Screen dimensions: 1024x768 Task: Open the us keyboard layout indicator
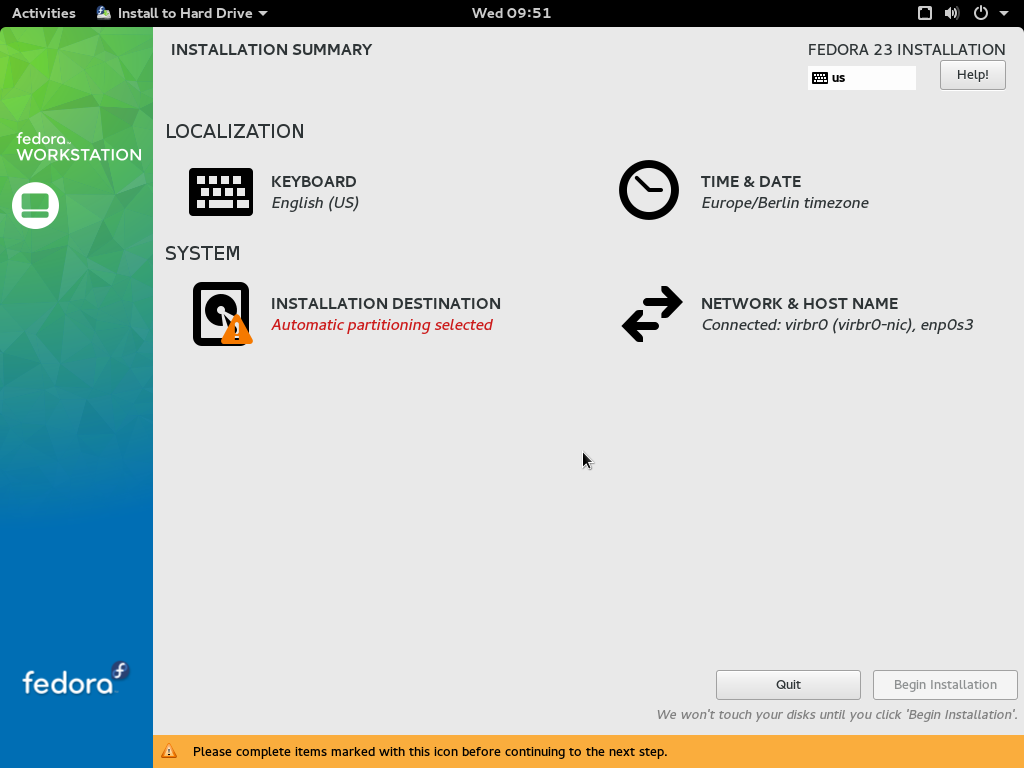pos(861,78)
